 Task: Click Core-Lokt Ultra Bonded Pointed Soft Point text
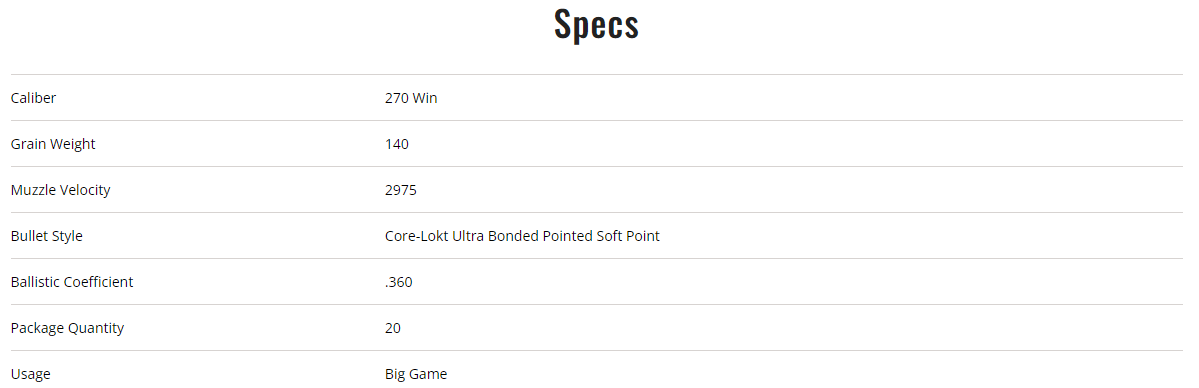tap(522, 236)
